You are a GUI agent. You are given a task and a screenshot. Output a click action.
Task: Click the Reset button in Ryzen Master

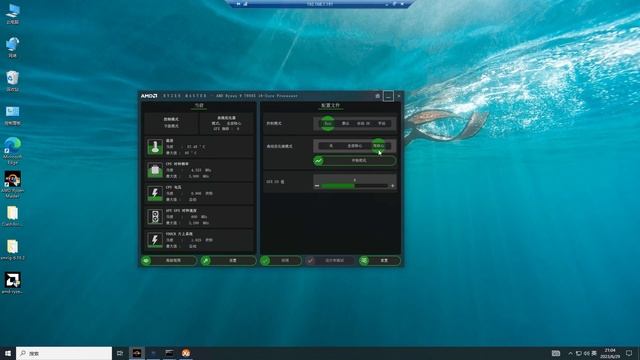380,260
